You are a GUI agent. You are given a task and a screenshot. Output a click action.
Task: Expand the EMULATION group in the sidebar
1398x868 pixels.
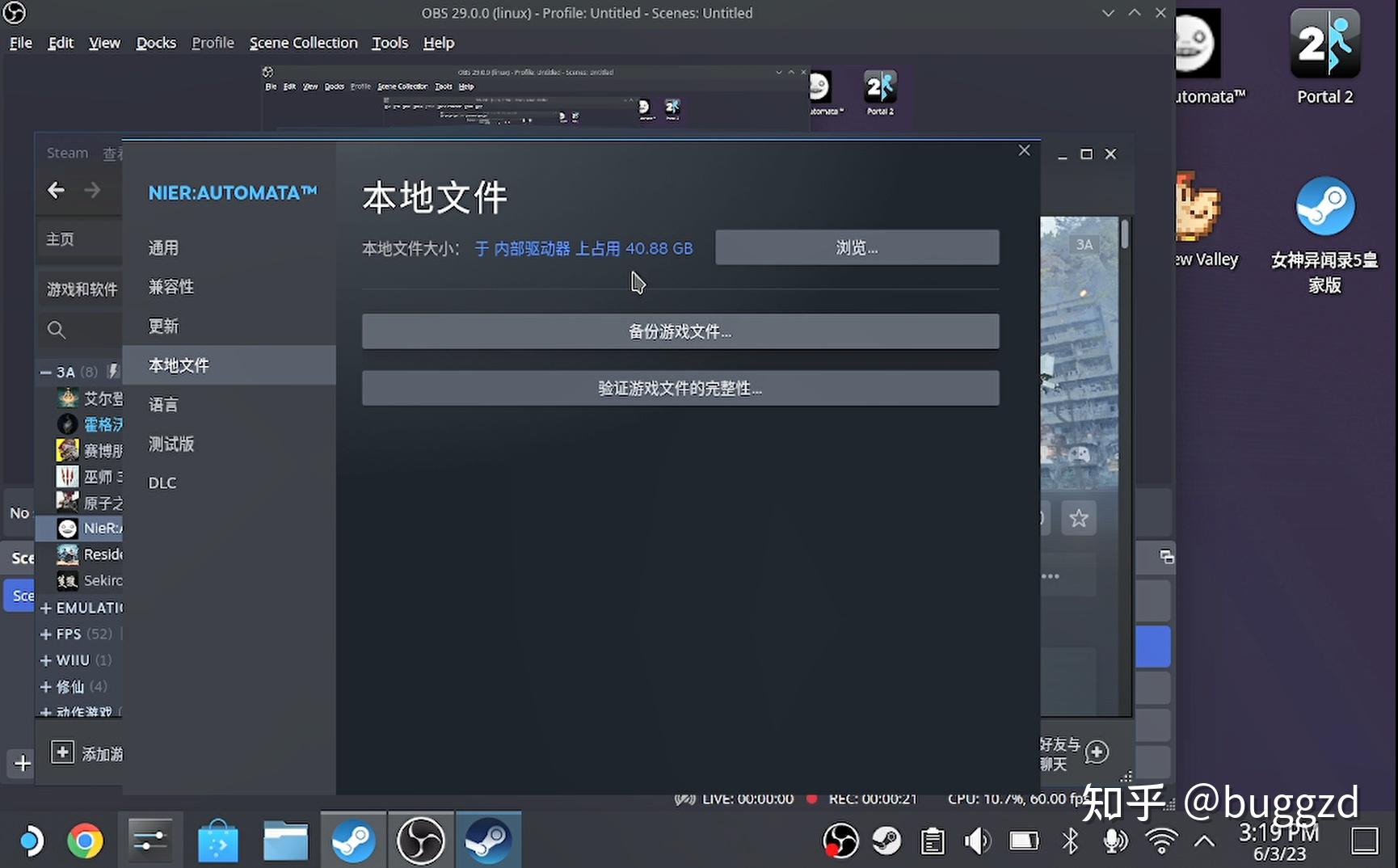(46, 608)
